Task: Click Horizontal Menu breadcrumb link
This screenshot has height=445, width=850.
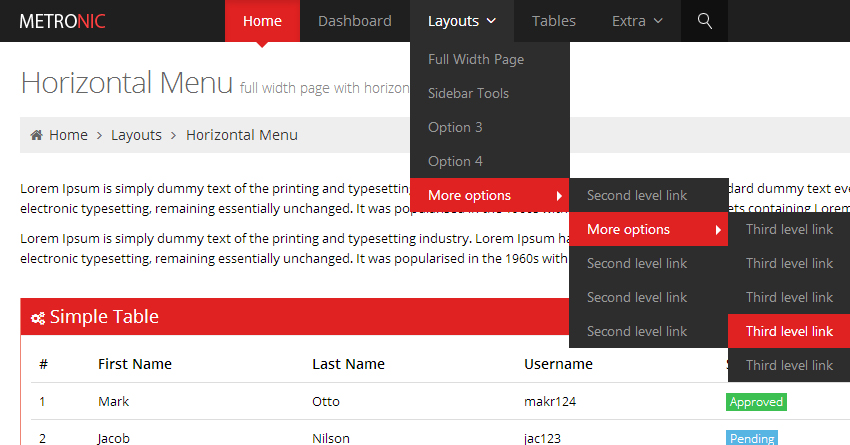Action: click(241, 135)
